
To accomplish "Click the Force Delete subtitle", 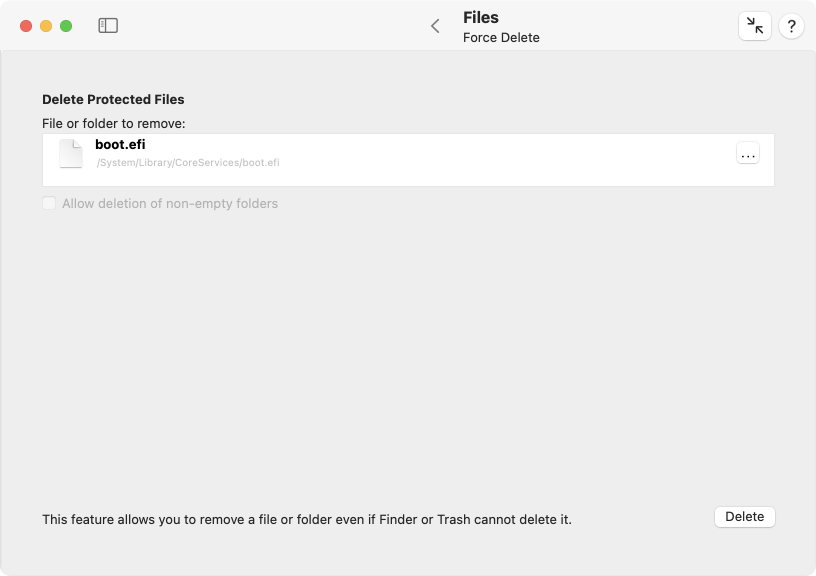I will [x=501, y=37].
